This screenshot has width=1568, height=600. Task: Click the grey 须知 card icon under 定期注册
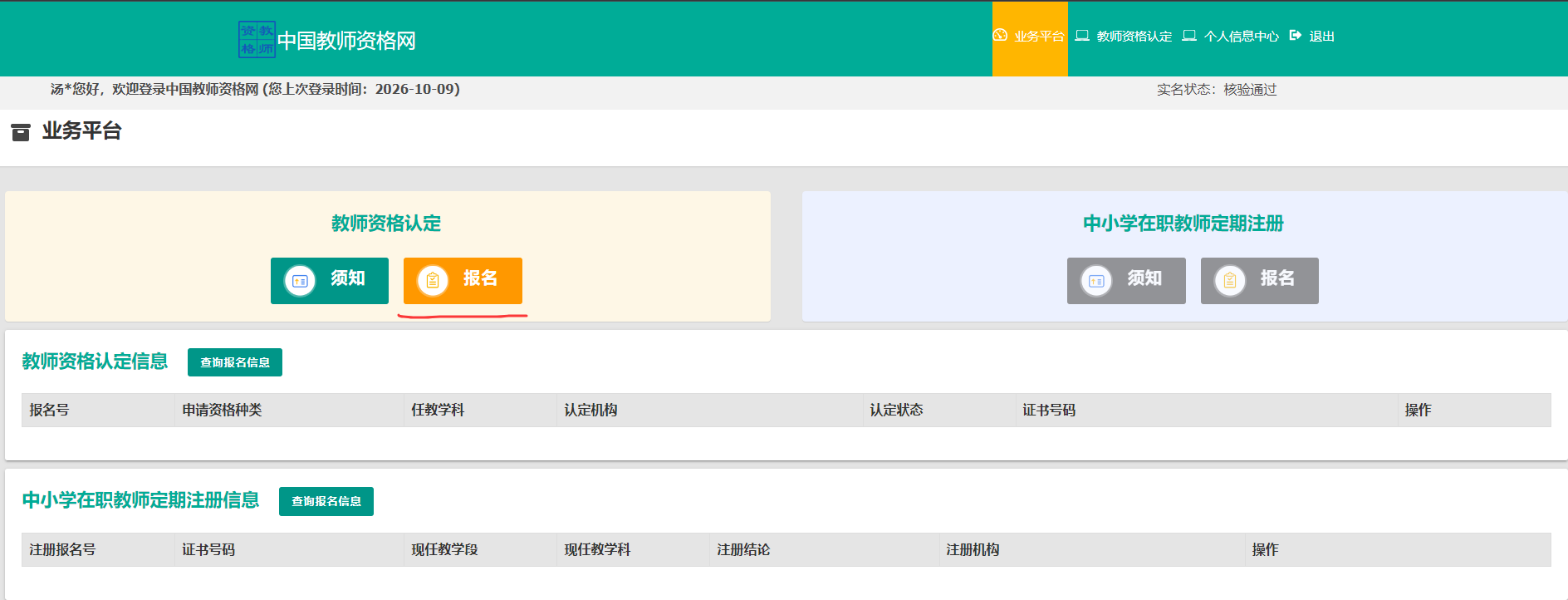pyautogui.click(x=1096, y=281)
